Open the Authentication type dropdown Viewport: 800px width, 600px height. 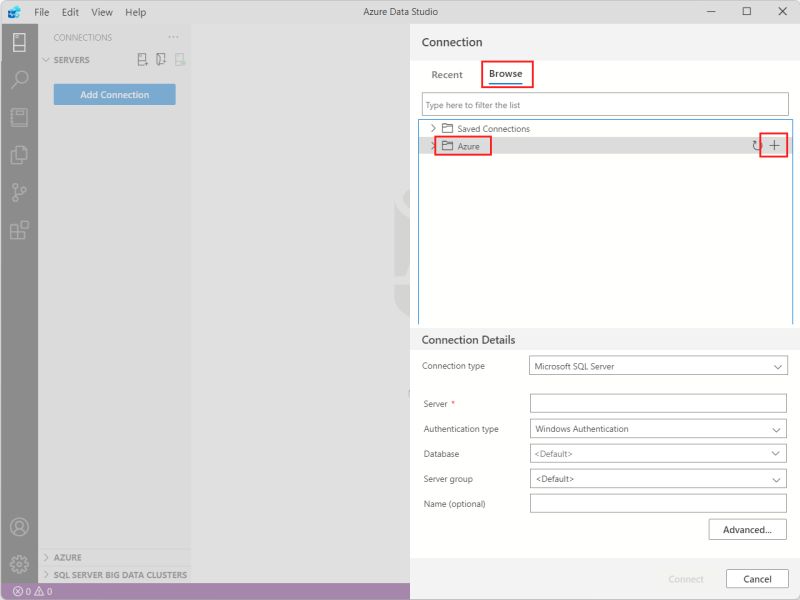click(x=658, y=428)
